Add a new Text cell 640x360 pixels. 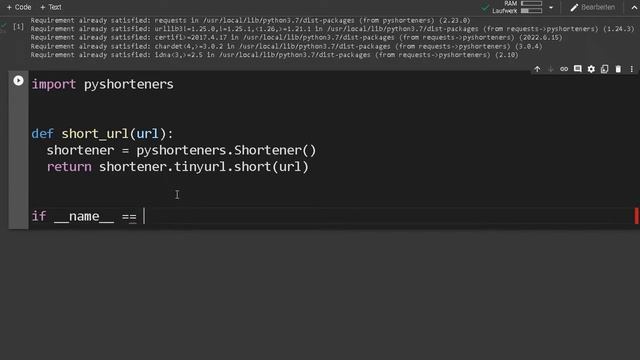click(51, 7)
